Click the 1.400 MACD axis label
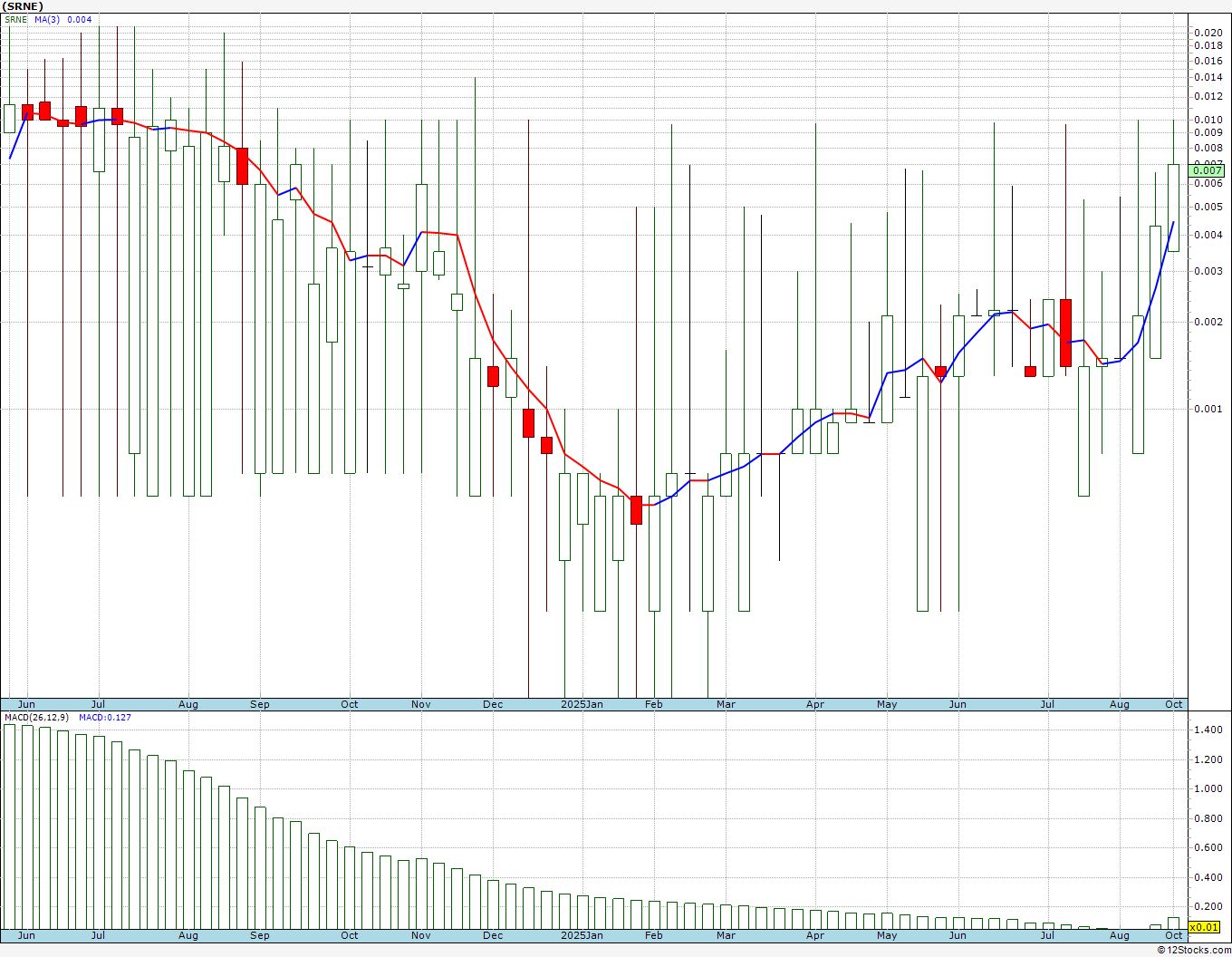 (1208, 730)
